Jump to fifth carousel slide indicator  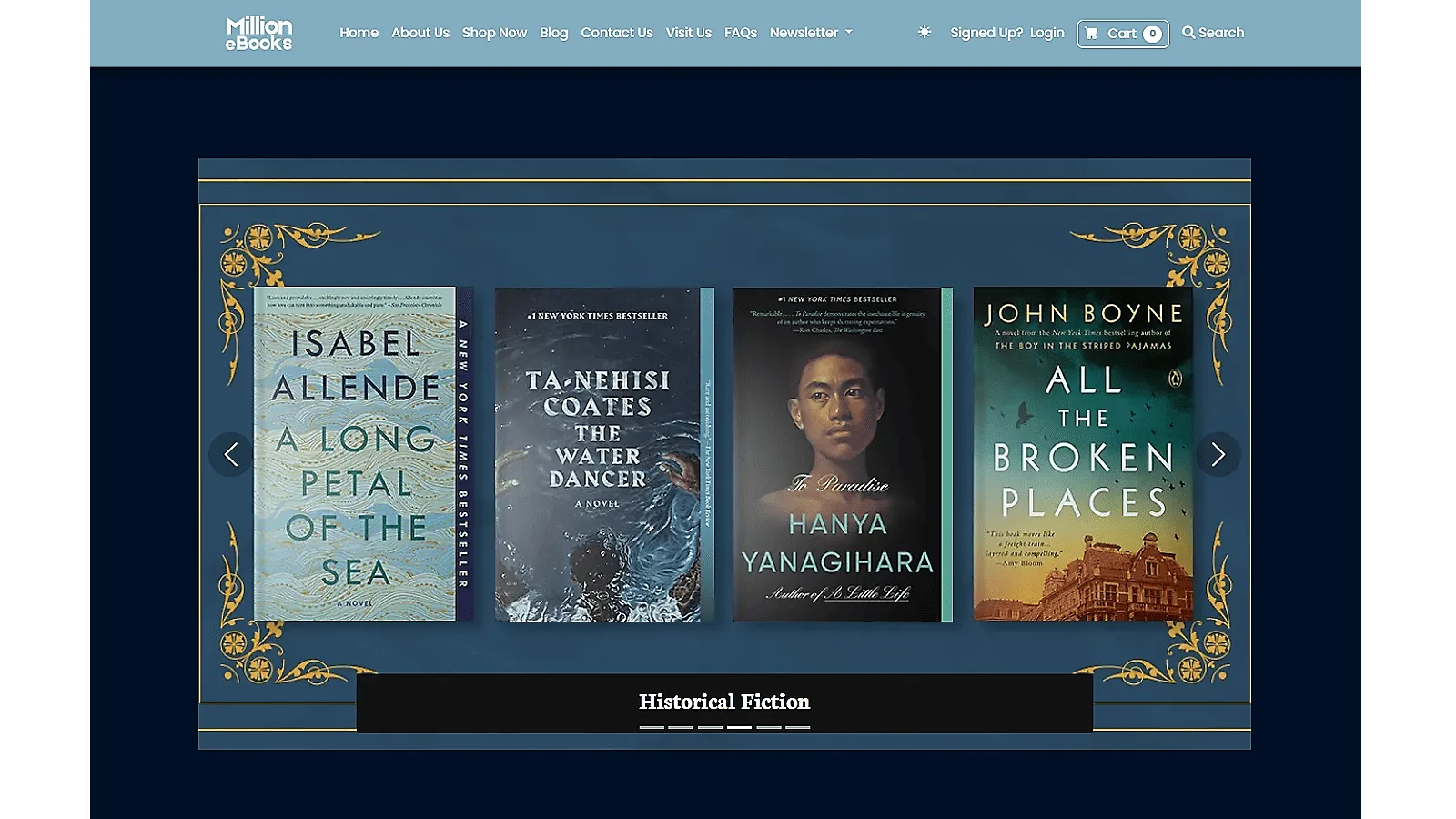click(769, 727)
